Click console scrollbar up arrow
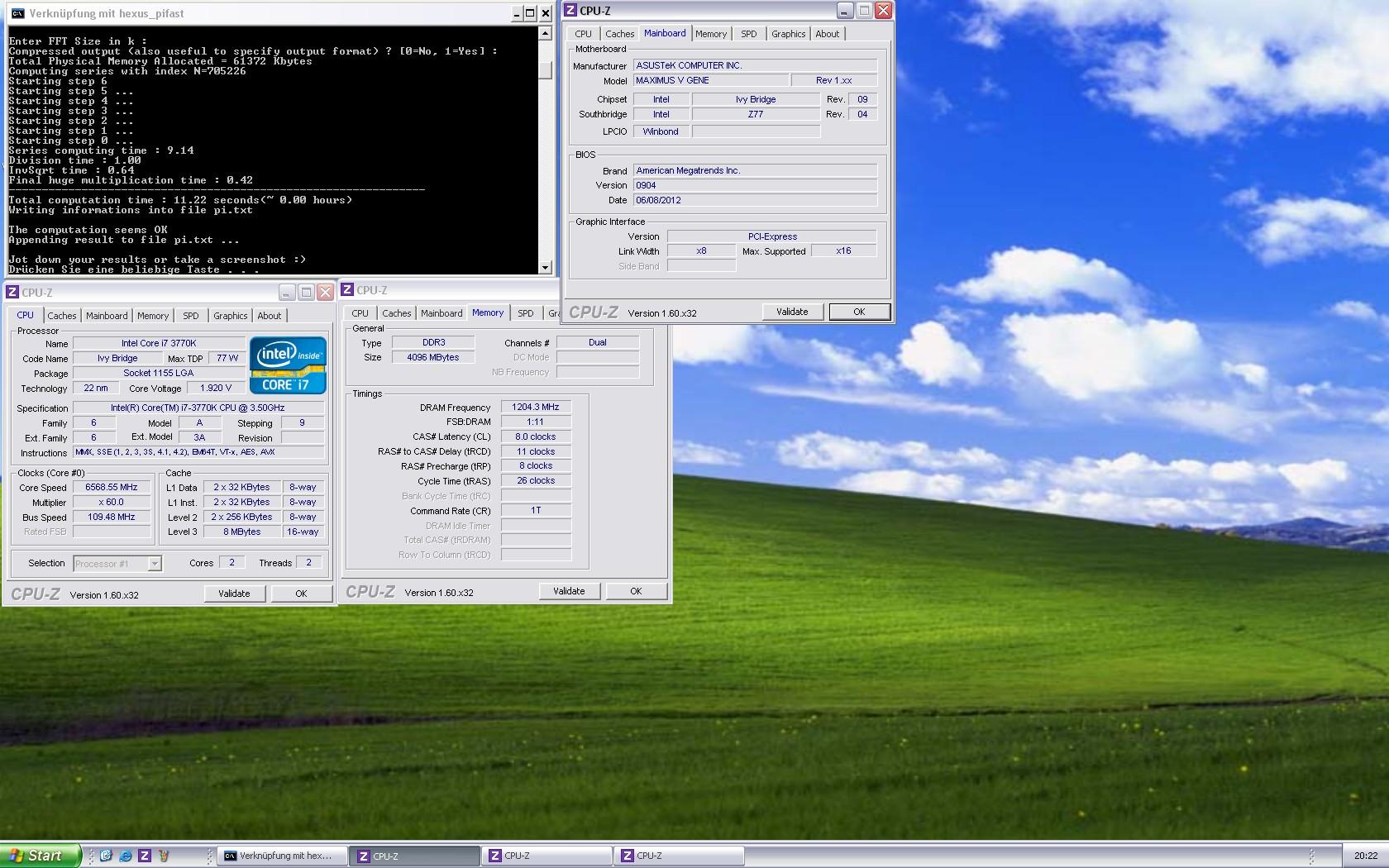1389x868 pixels. [x=545, y=34]
